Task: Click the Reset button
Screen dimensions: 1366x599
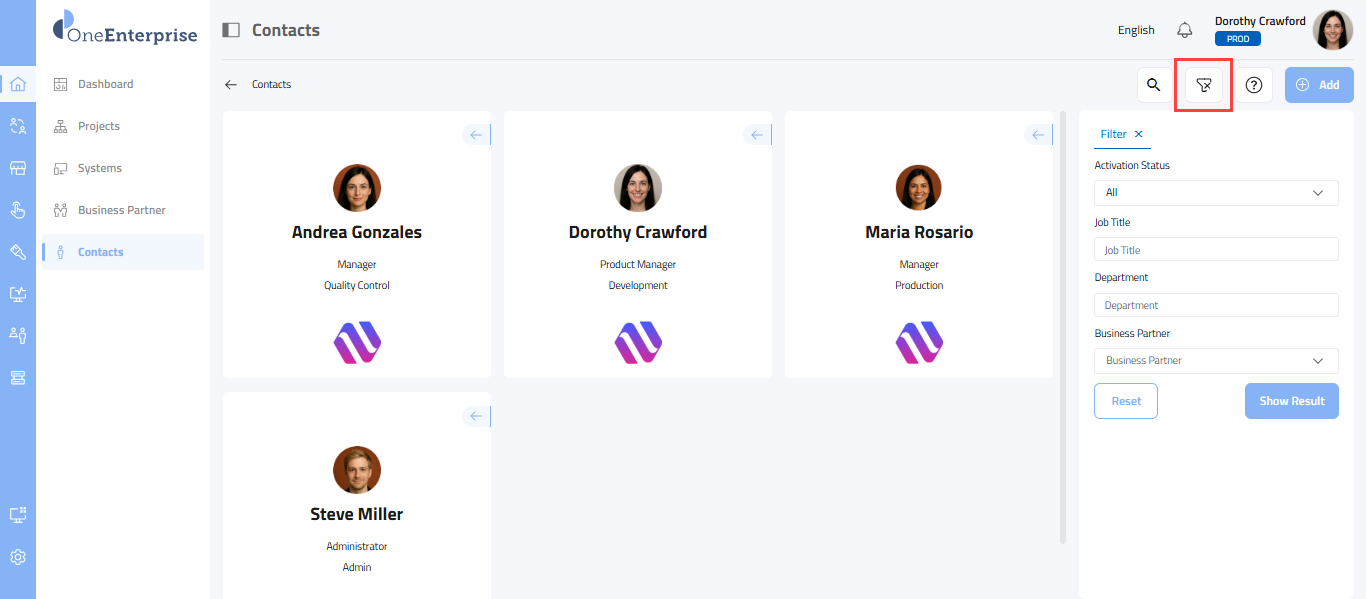Action: pyautogui.click(x=1126, y=401)
